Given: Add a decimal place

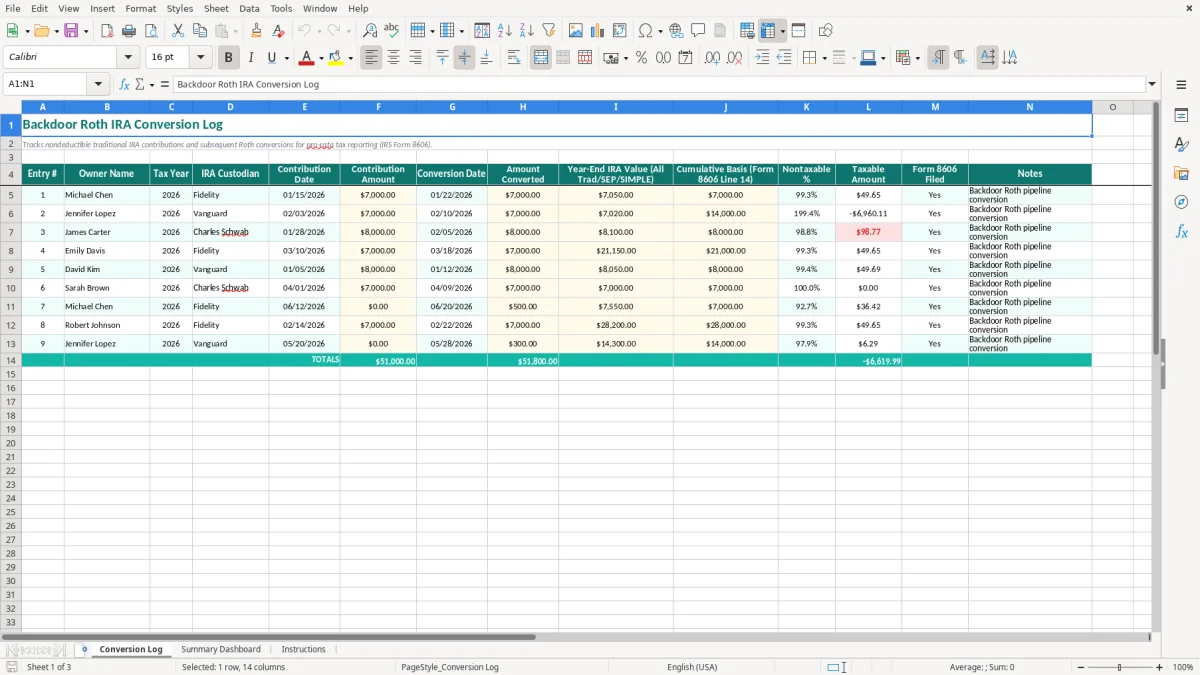Looking at the screenshot, I should (712, 58).
